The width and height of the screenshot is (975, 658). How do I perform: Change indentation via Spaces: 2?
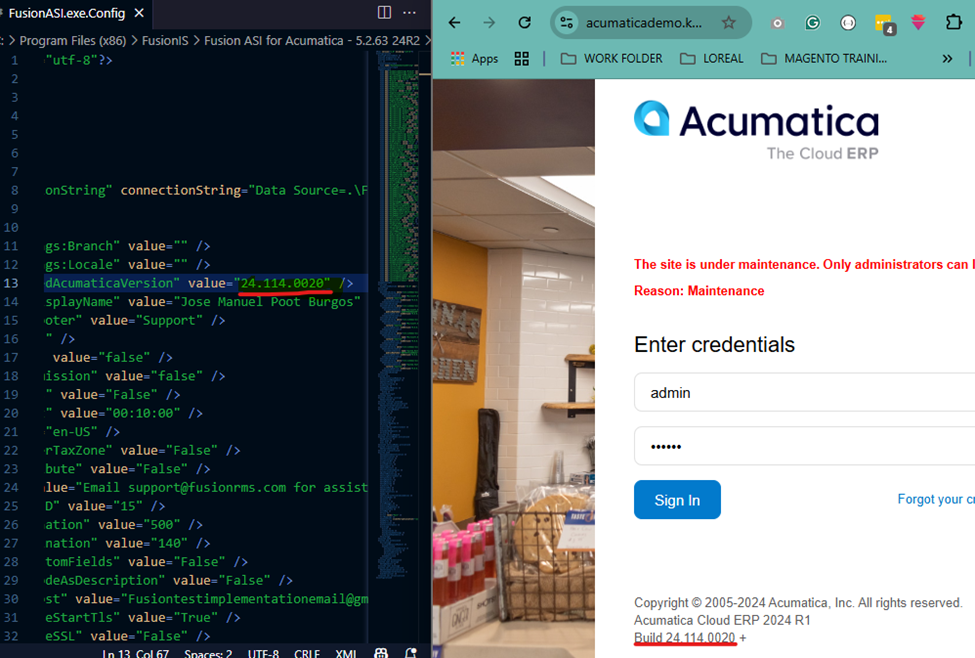(208, 653)
